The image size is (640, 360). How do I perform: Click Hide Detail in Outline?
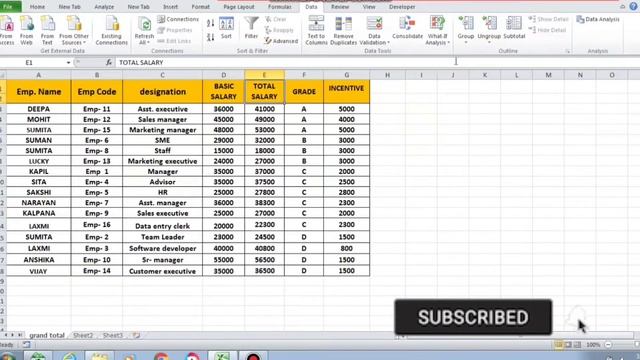pos(547,30)
